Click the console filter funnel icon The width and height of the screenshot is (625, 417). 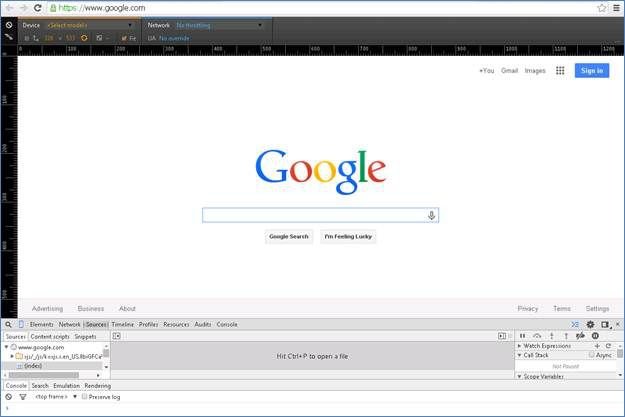[x=23, y=397]
